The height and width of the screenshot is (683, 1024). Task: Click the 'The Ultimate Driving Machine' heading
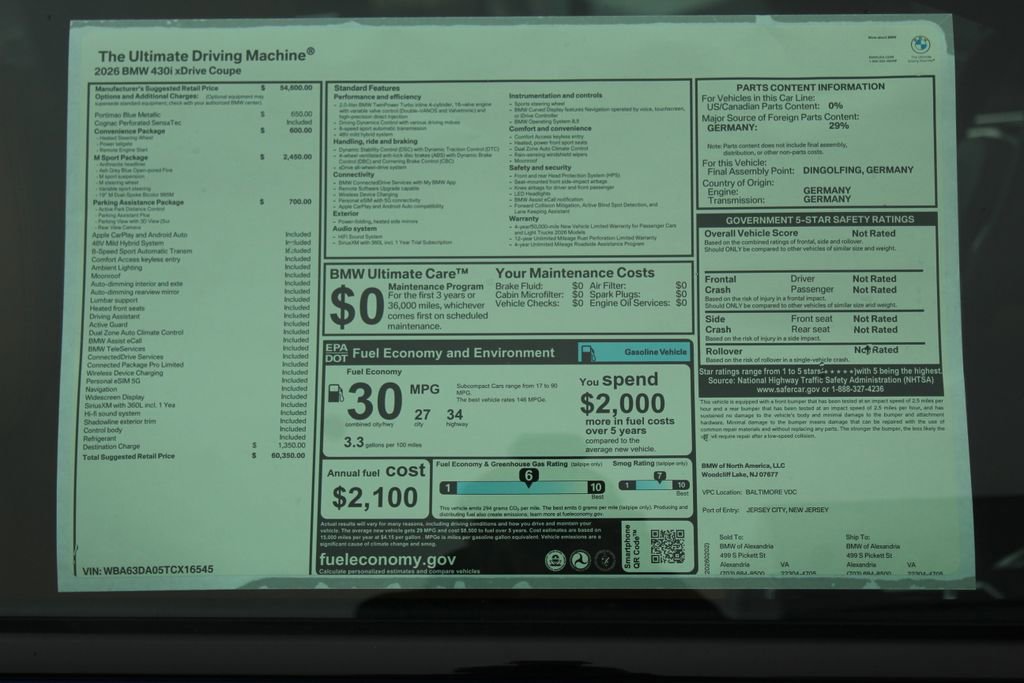tap(206, 56)
